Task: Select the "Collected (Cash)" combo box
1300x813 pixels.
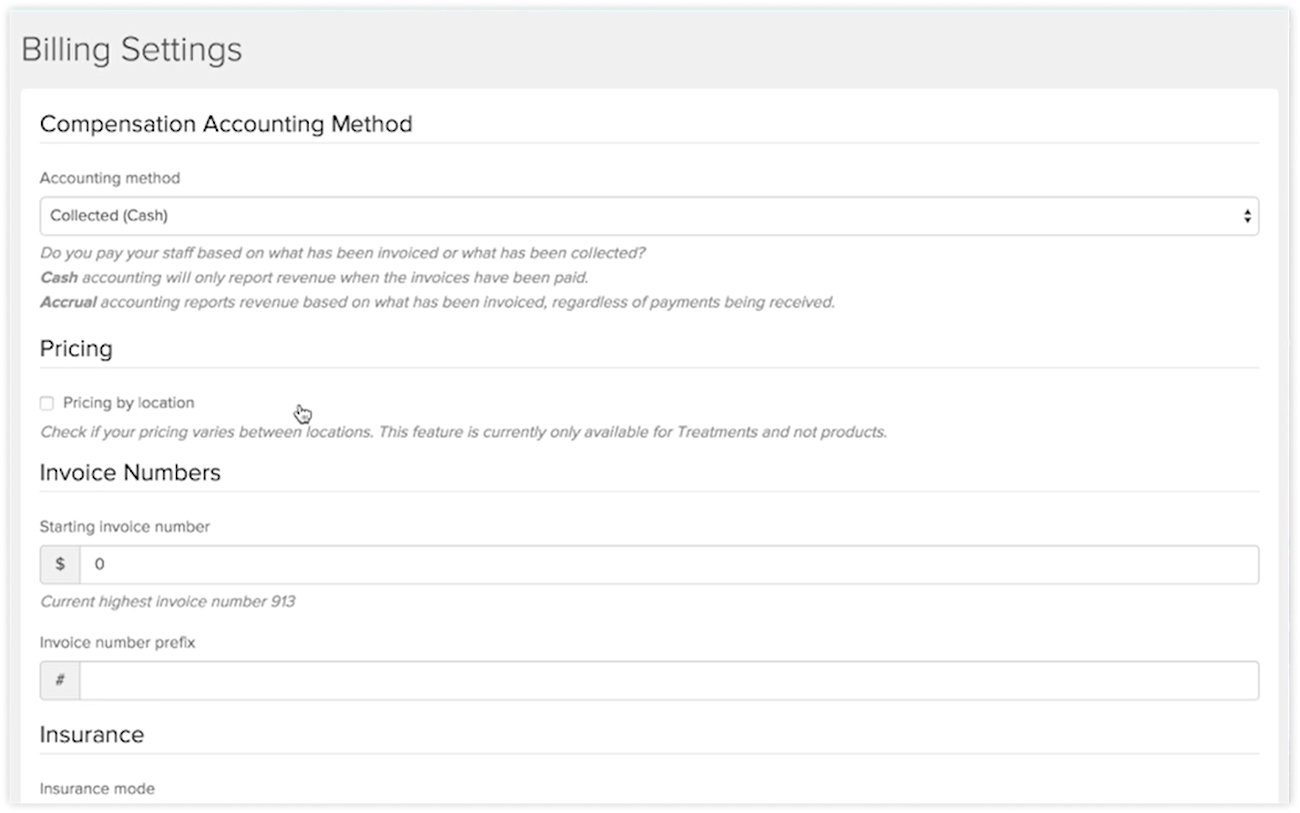Action: (649, 215)
